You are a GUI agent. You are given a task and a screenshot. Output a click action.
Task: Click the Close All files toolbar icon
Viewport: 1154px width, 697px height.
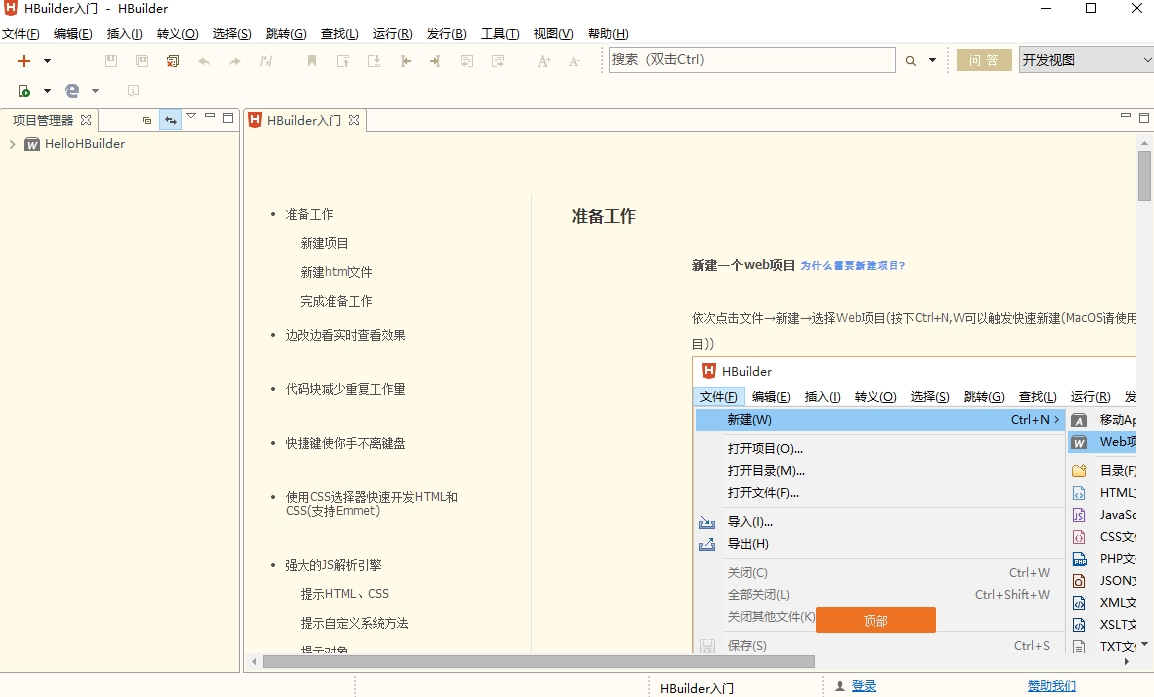[x=173, y=61]
